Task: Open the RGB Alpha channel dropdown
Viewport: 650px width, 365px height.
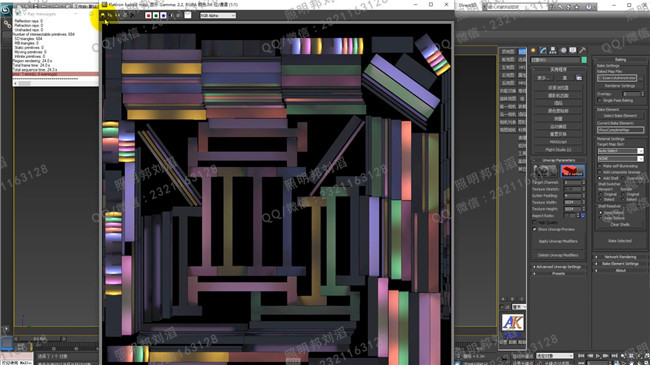Action: pyautogui.click(x=218, y=15)
